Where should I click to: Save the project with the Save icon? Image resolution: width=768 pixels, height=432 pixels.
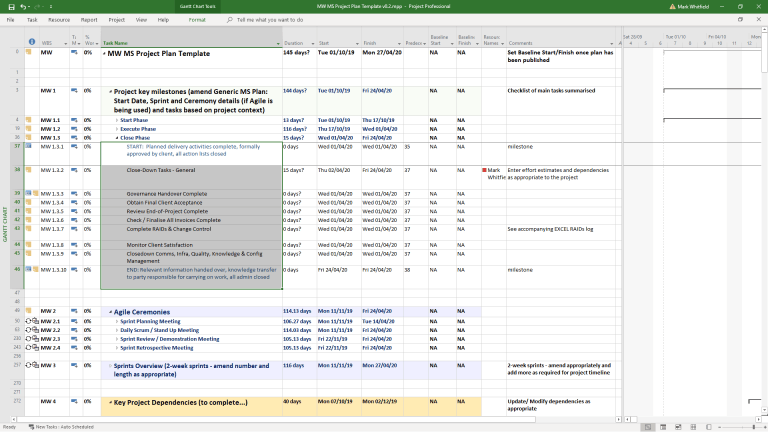tap(11, 6)
